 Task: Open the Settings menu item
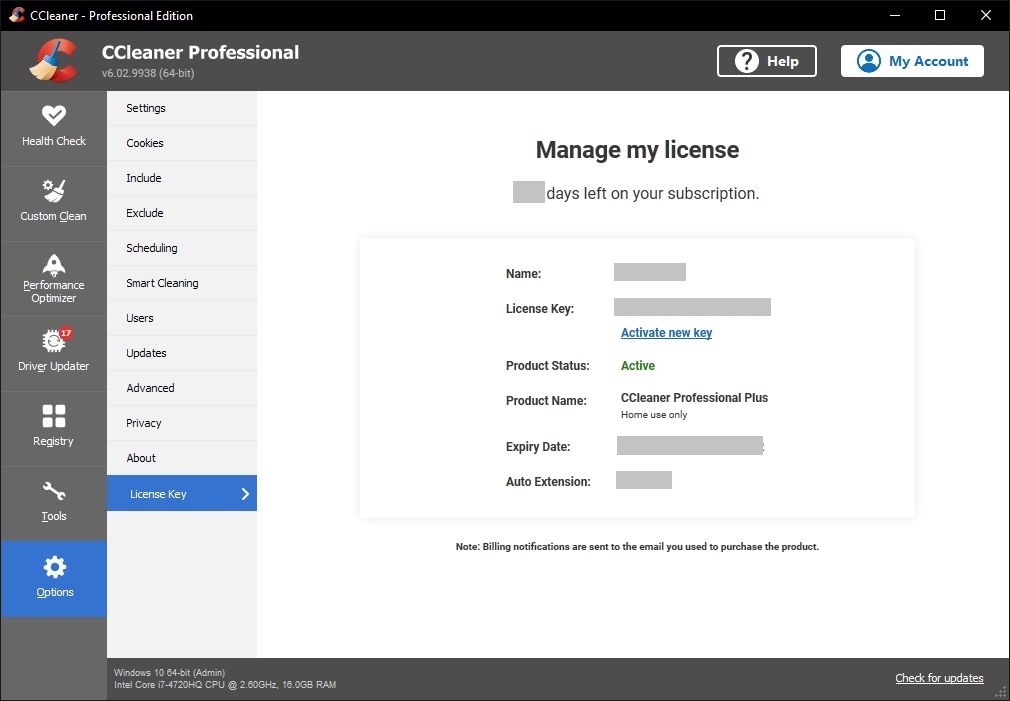point(146,108)
